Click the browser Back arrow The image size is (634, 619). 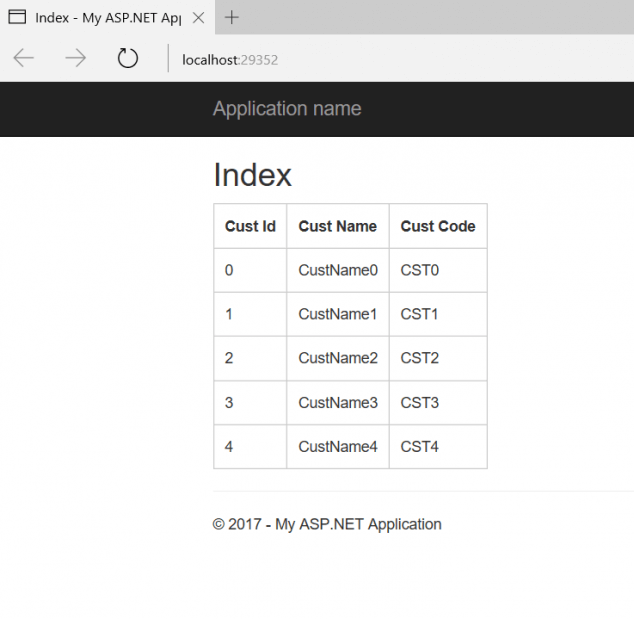23,58
